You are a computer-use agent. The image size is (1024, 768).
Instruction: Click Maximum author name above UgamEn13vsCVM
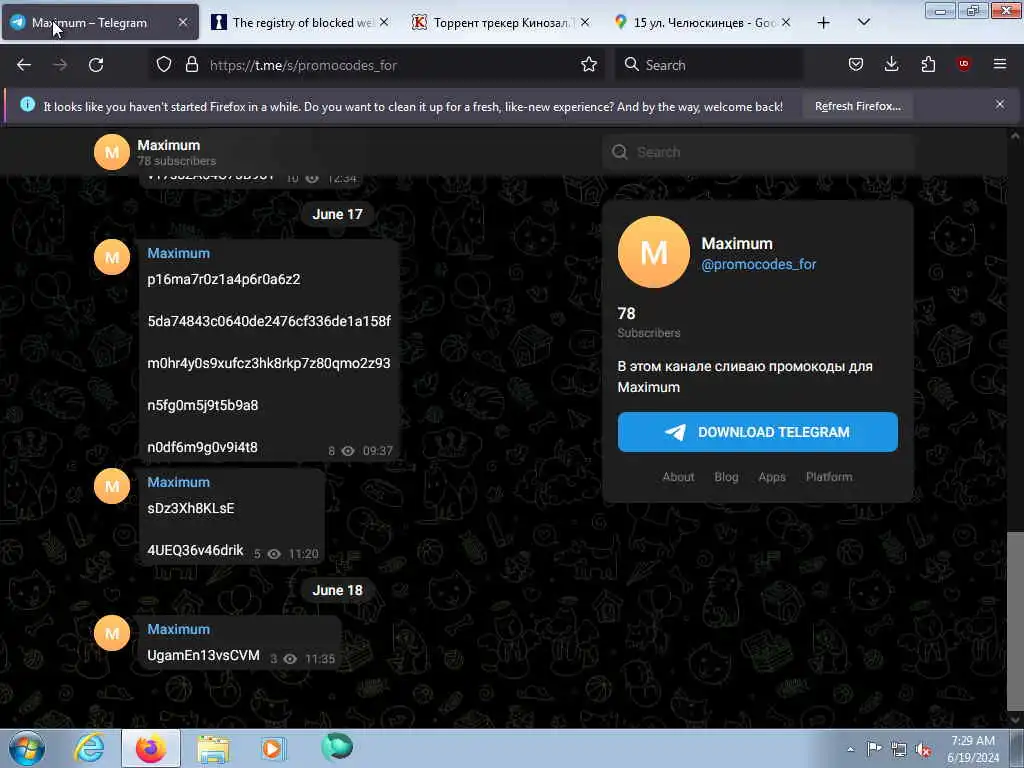[178, 629]
